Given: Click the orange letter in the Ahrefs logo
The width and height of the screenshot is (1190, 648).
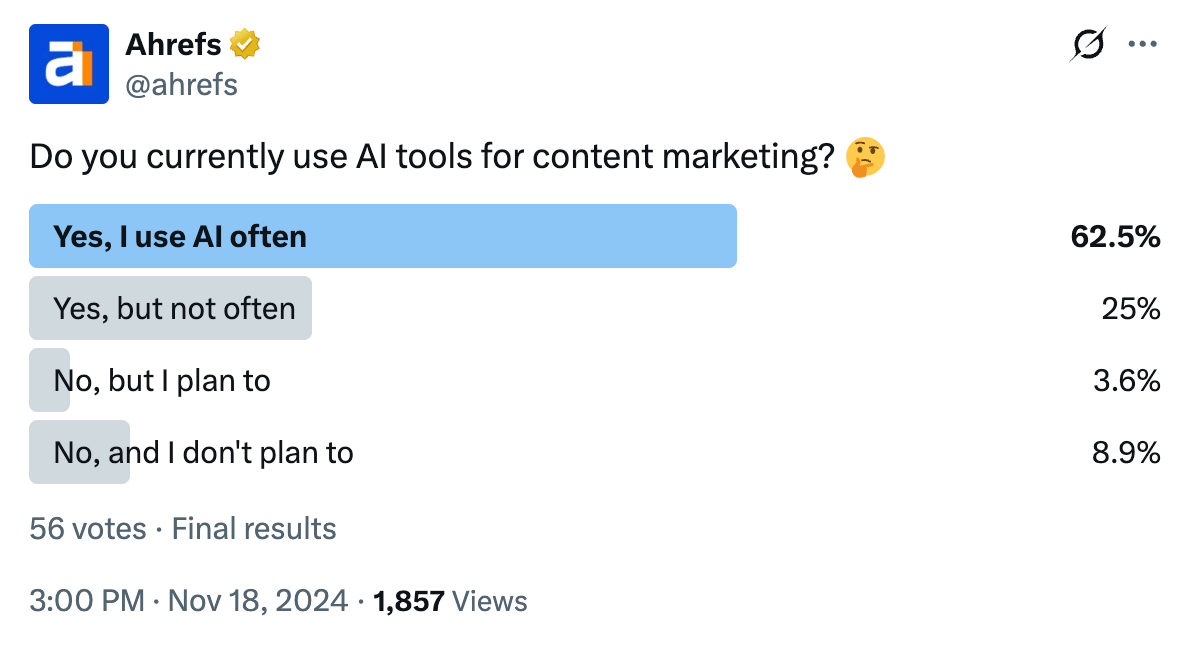Looking at the screenshot, I should [x=88, y=63].
